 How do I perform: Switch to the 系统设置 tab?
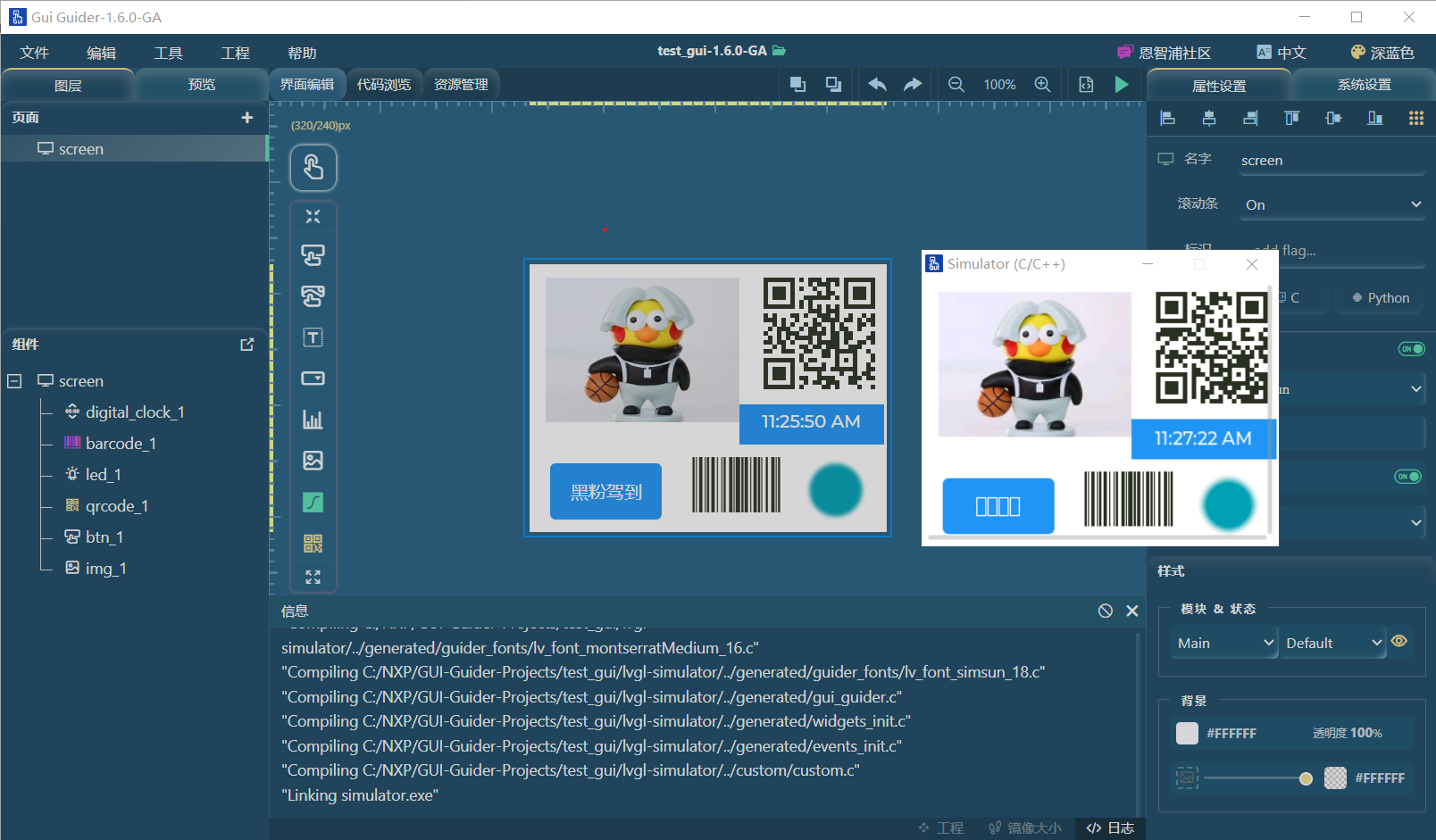pos(1364,85)
